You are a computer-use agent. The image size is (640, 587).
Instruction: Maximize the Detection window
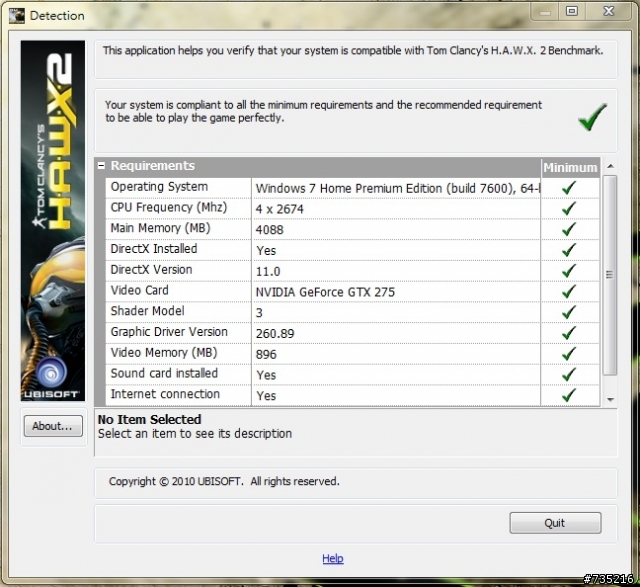click(x=571, y=11)
